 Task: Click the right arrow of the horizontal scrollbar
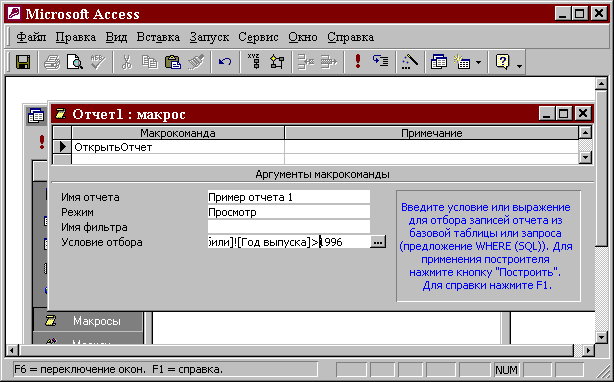[588, 350]
